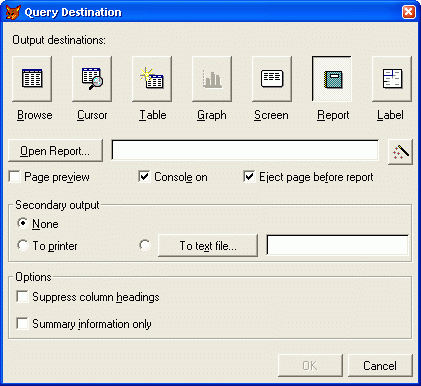Choose the Cursor output destination icon
Image resolution: width=421 pixels, height=386 pixels.
tap(92, 79)
